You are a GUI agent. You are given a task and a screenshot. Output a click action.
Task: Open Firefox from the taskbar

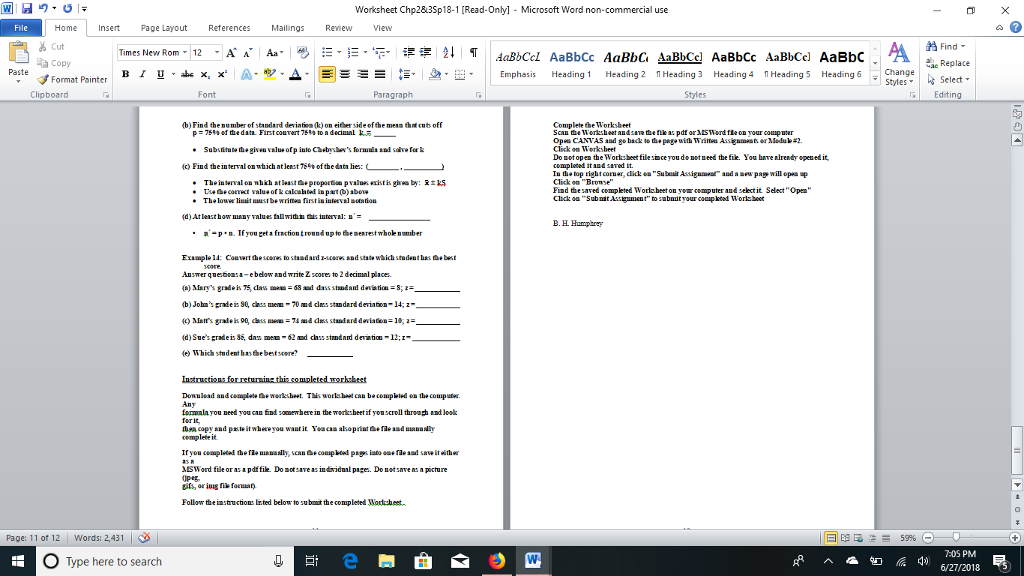(x=497, y=561)
